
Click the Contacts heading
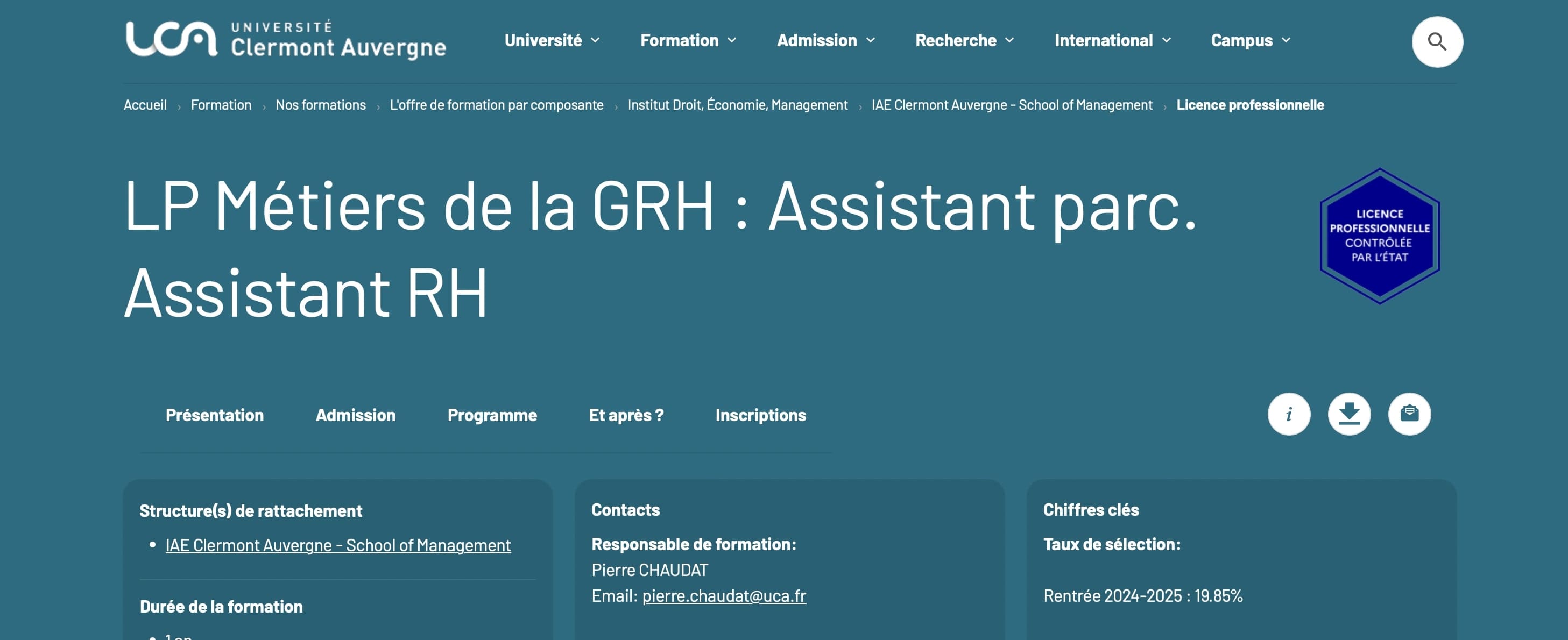coord(625,510)
